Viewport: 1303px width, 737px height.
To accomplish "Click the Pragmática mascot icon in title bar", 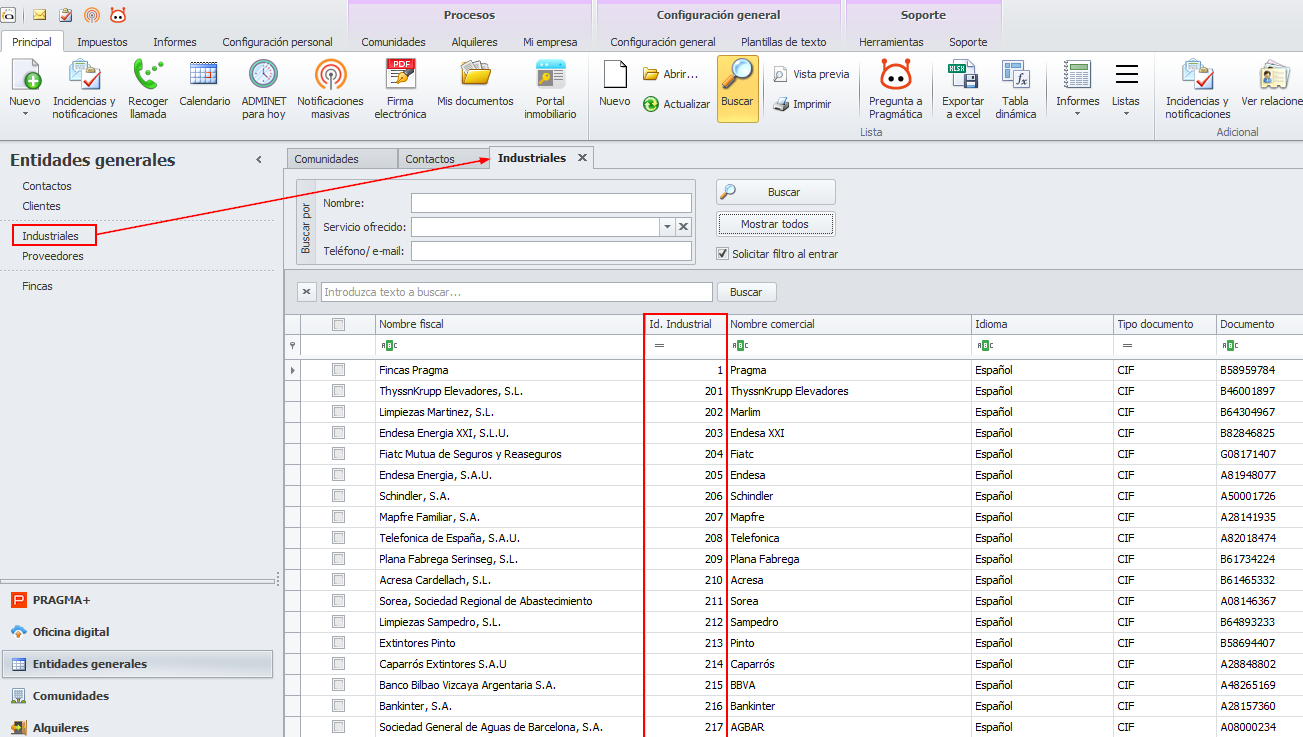I will point(118,15).
